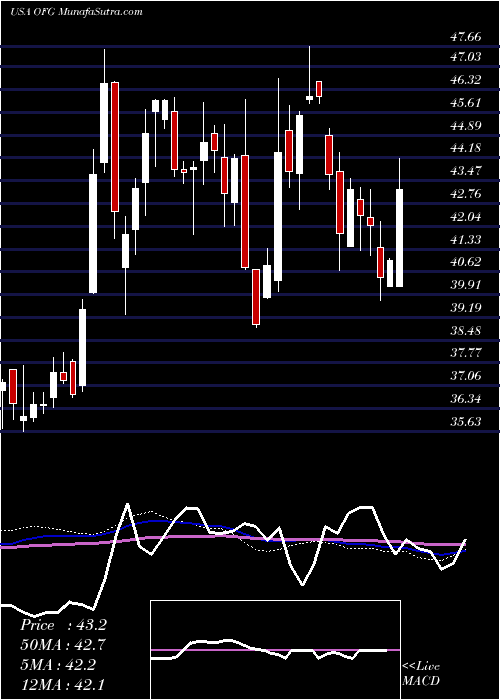Click the USA OFG MunafaSutra.com title
The image size is (500, 700).
(x=76, y=12)
